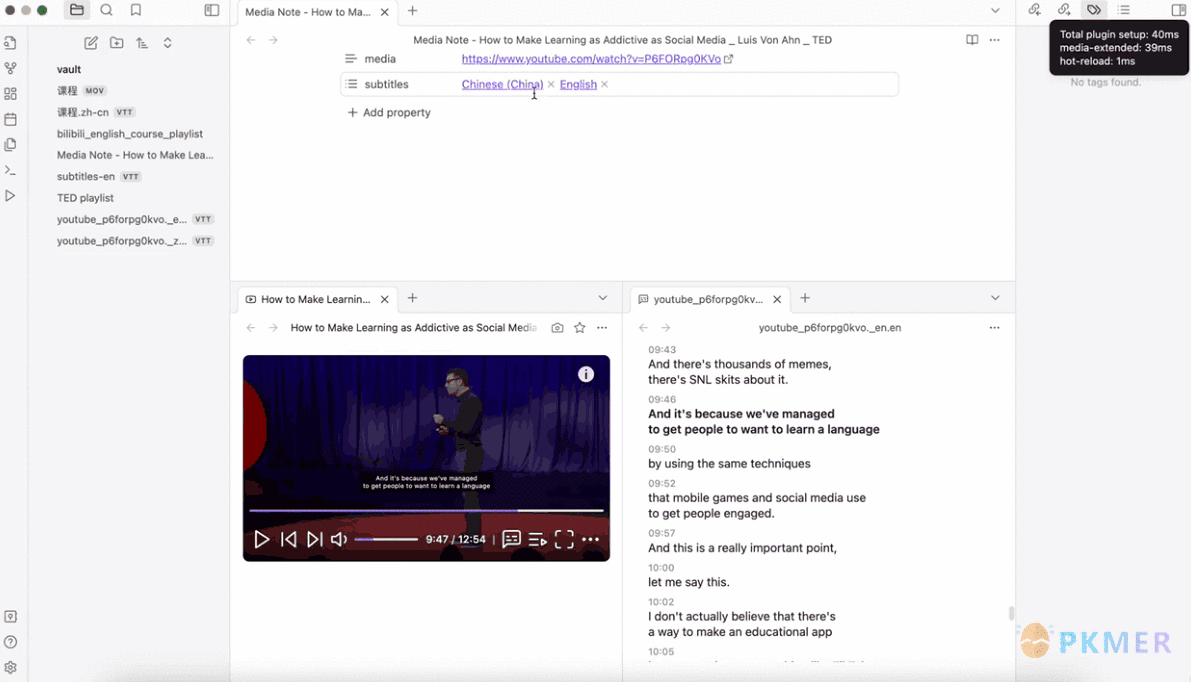Open English subtitles link
Viewport: 1191px width, 682px height.
coord(578,84)
